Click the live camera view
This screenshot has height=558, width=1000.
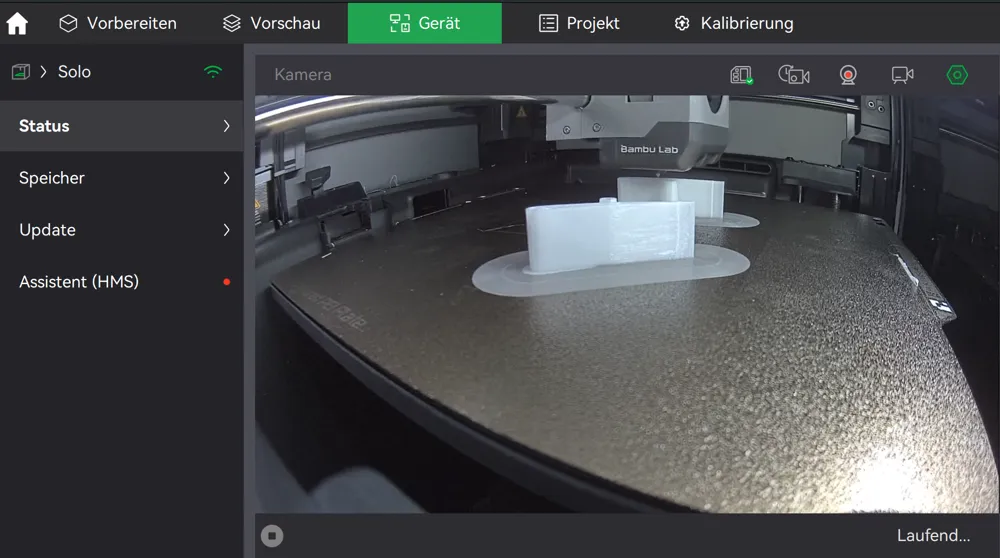pyautogui.click(x=627, y=304)
